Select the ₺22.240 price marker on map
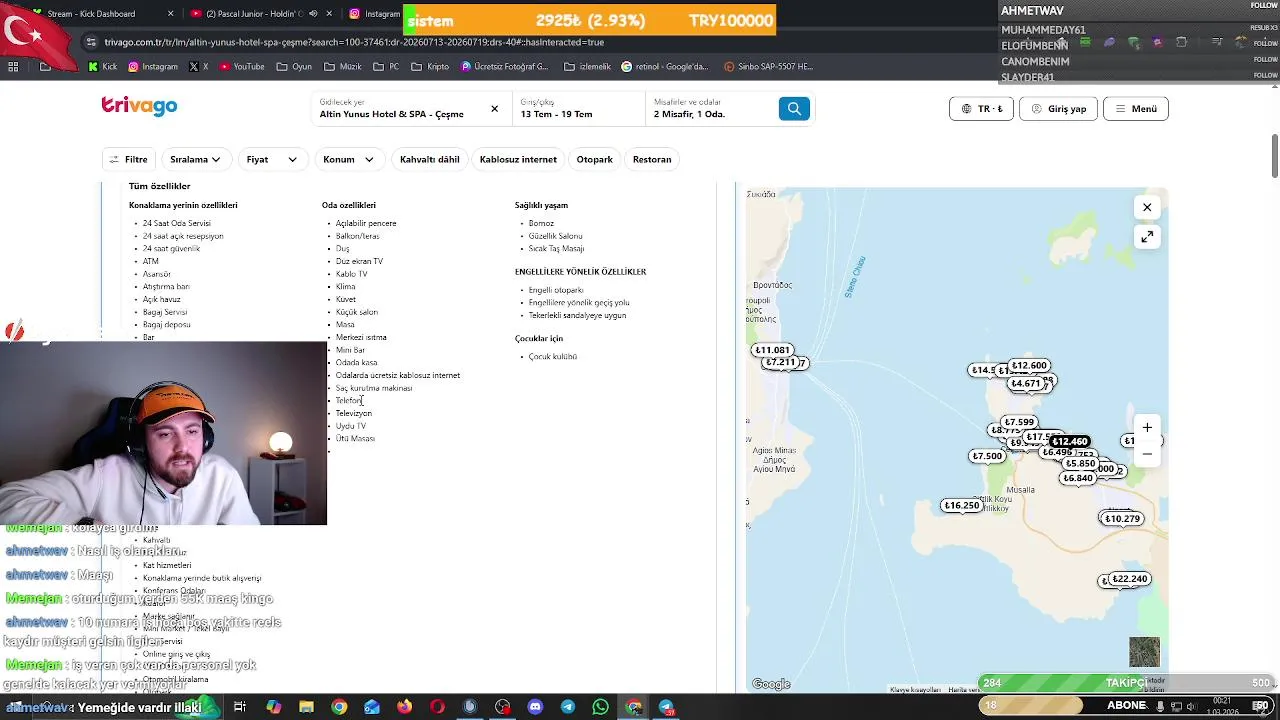 coord(1129,579)
